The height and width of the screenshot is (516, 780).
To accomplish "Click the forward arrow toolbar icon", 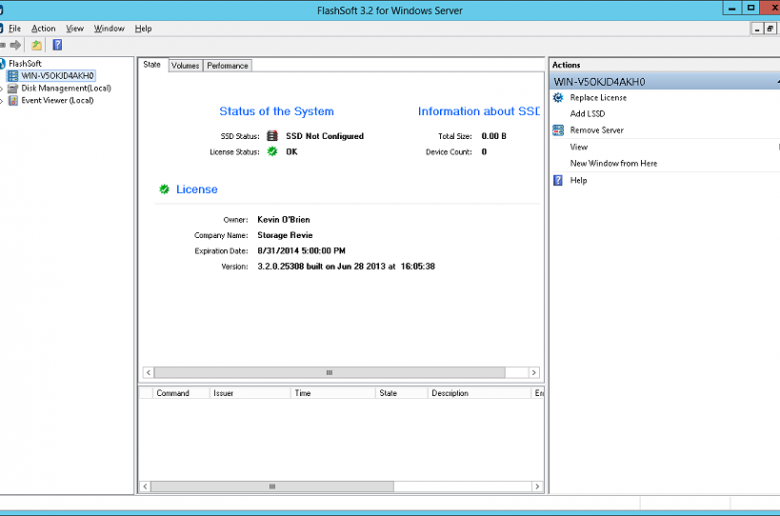I will point(16,45).
